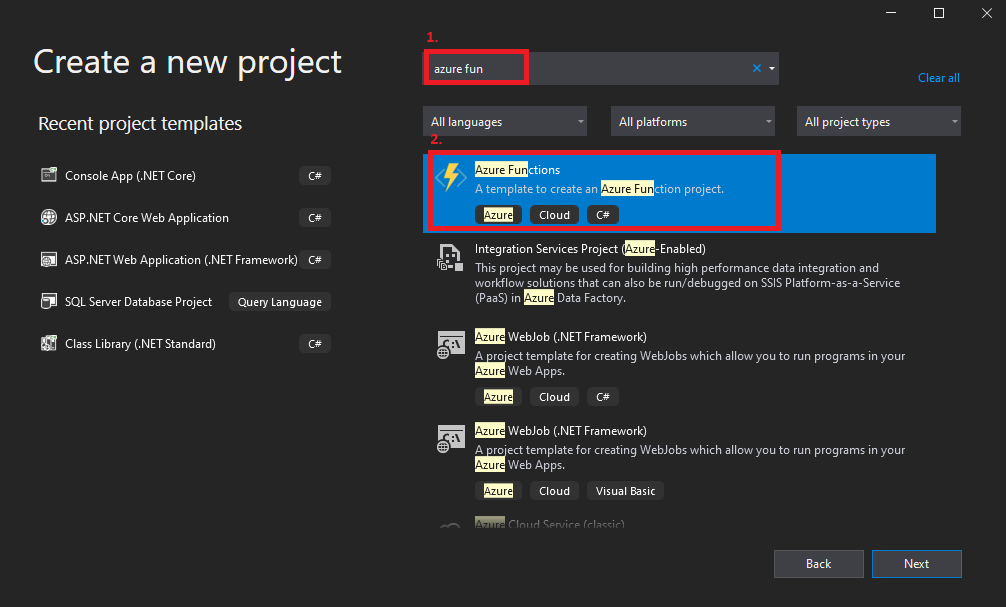Click the SQL Server Database Project icon

click(x=48, y=300)
